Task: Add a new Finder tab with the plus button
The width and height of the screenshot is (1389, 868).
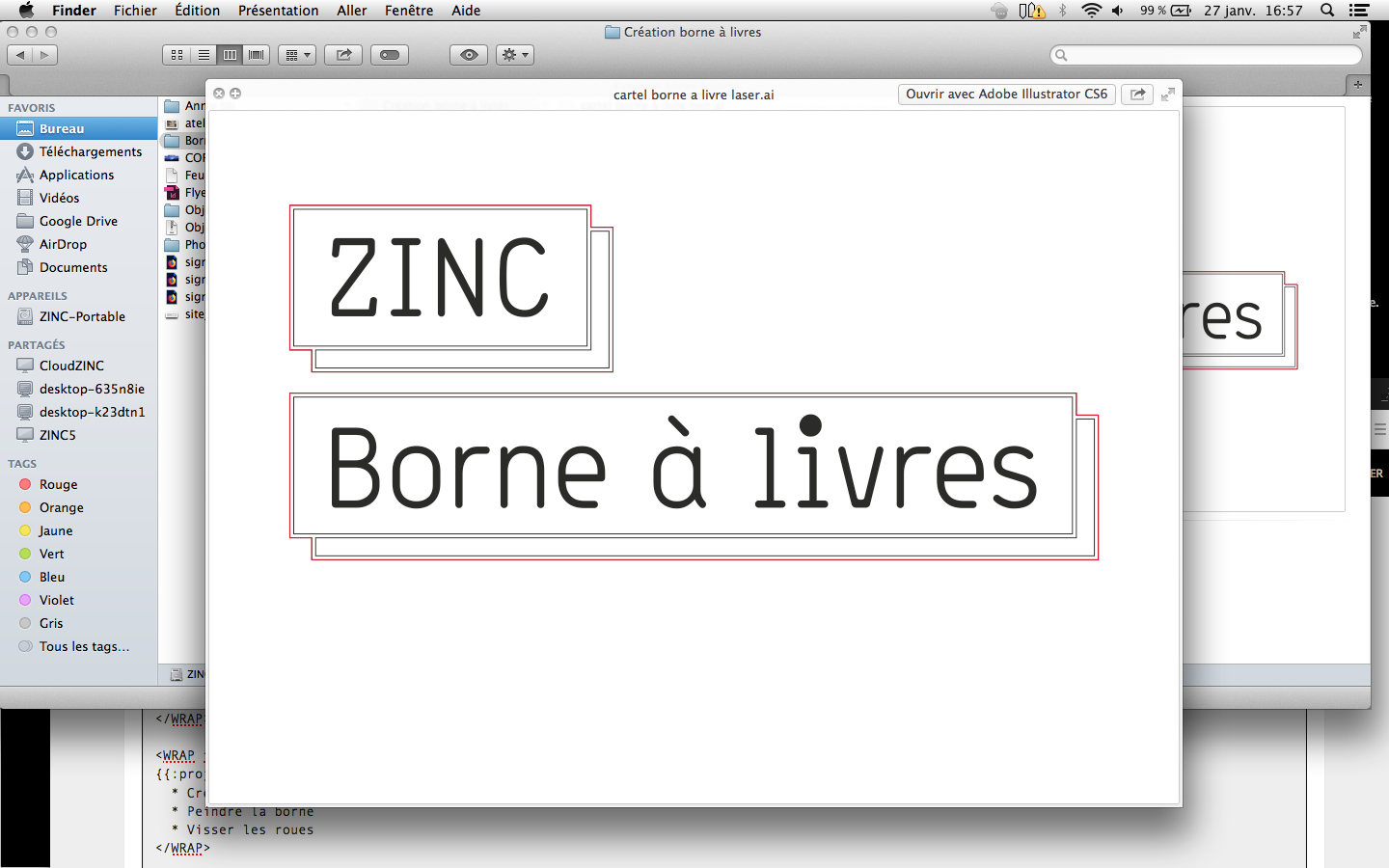Action: [x=1357, y=85]
